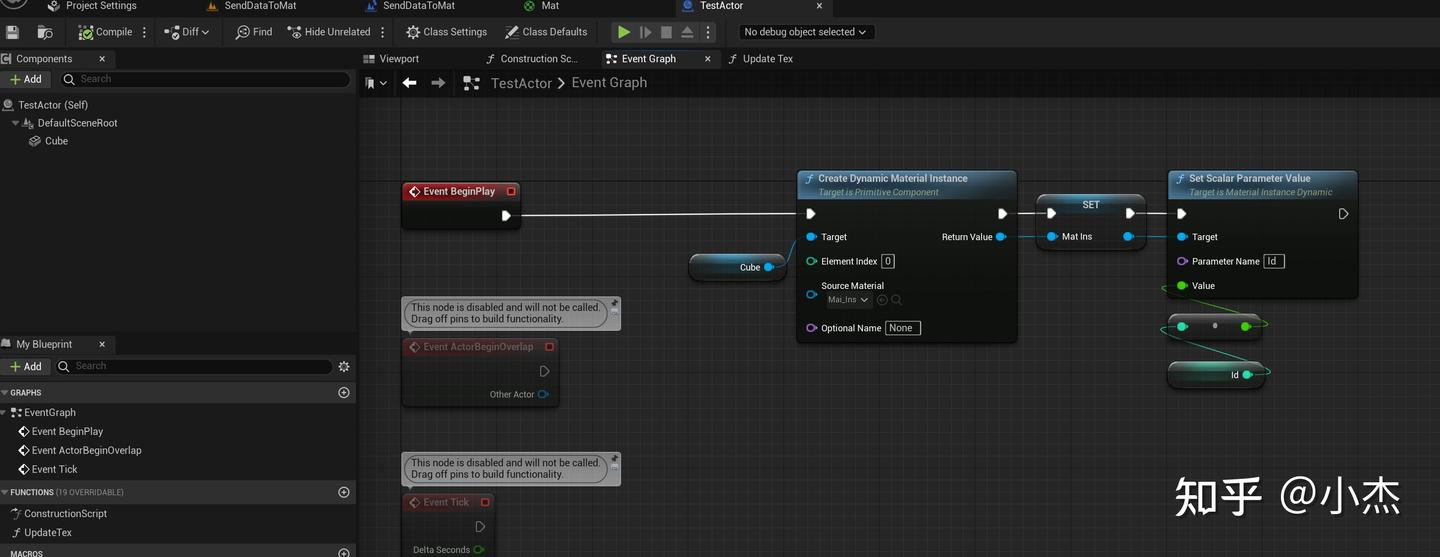Click the Save blueprint icon
The image size is (1440, 557).
tap(13, 32)
